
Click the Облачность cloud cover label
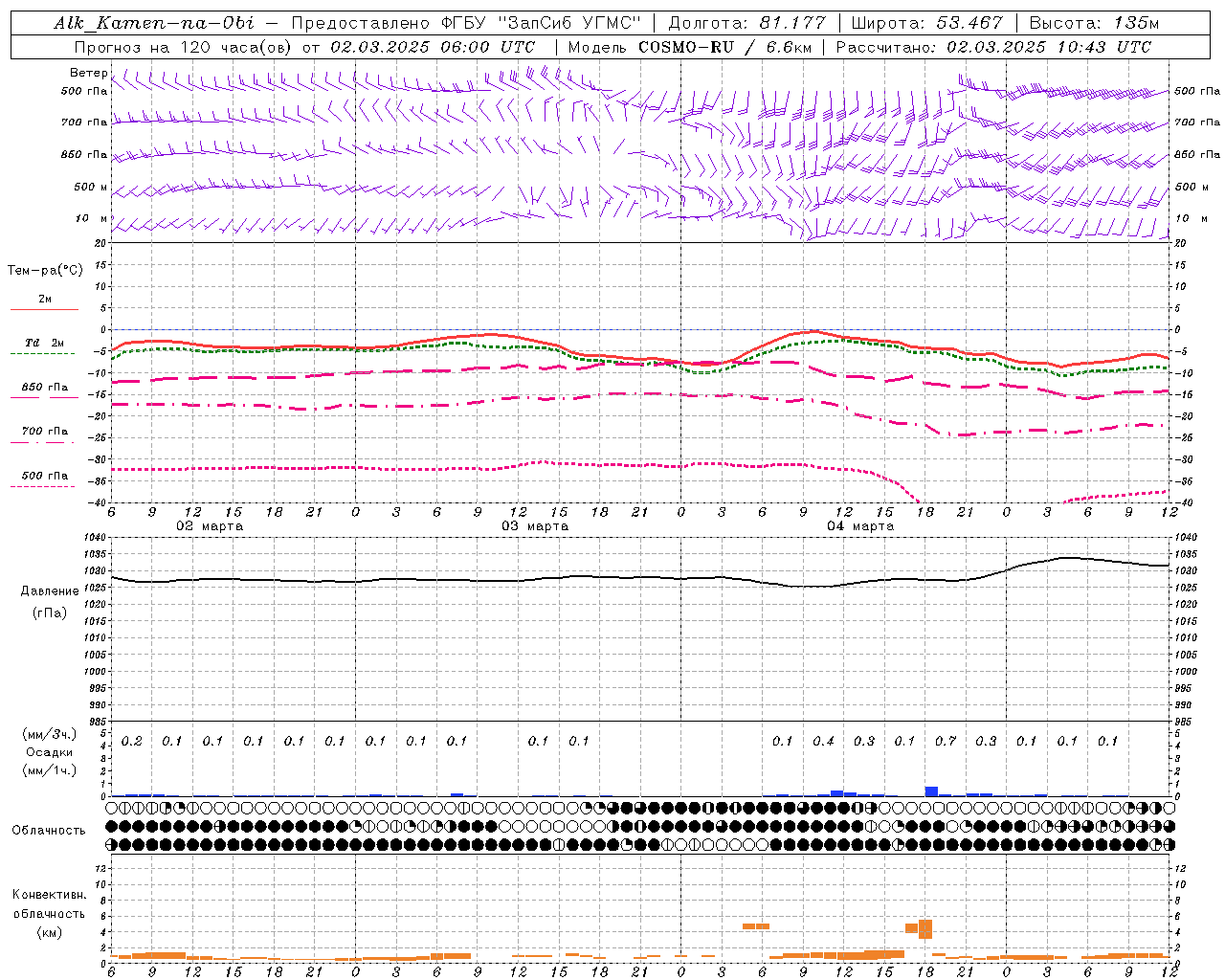coord(49,831)
